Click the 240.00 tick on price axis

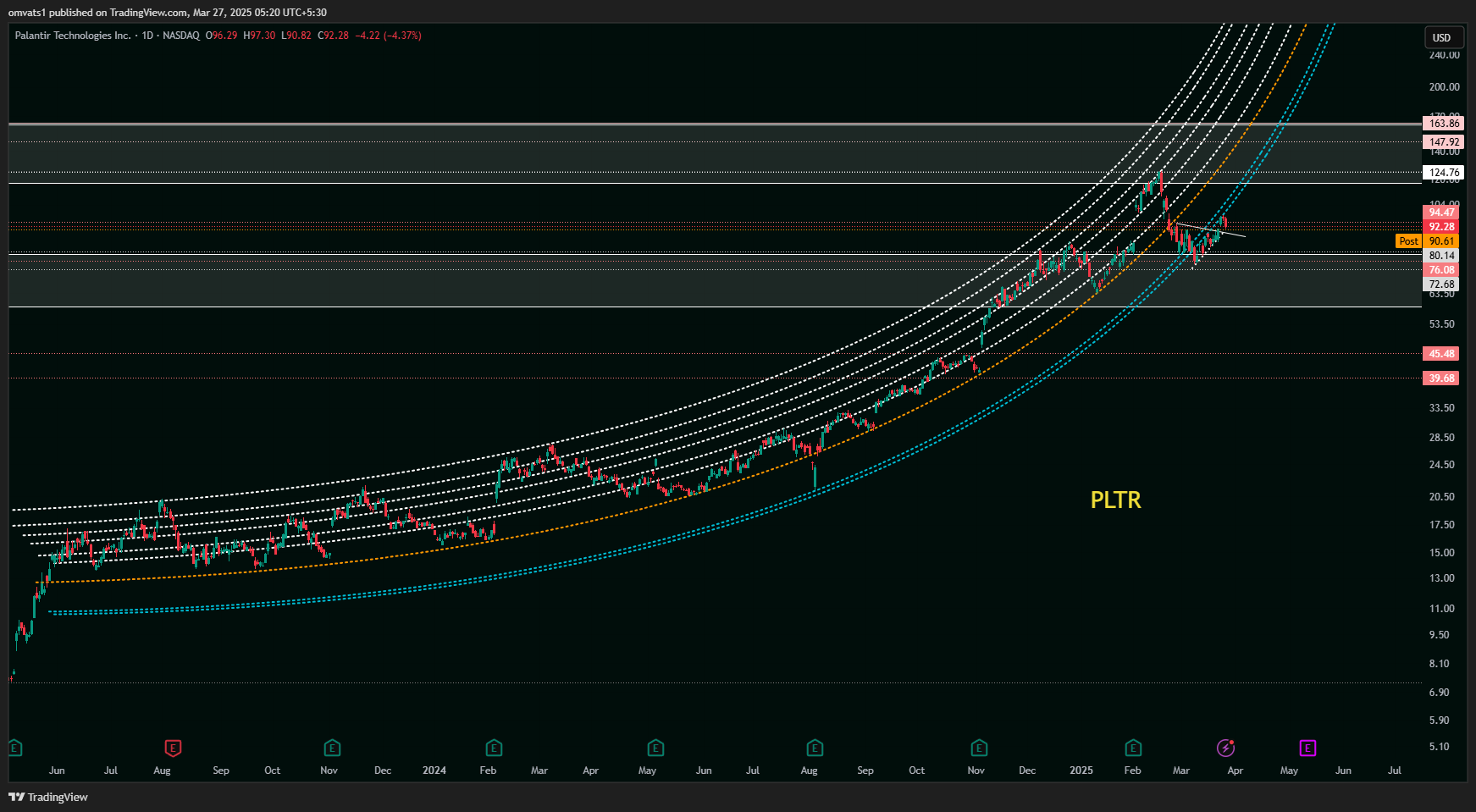pos(1445,55)
